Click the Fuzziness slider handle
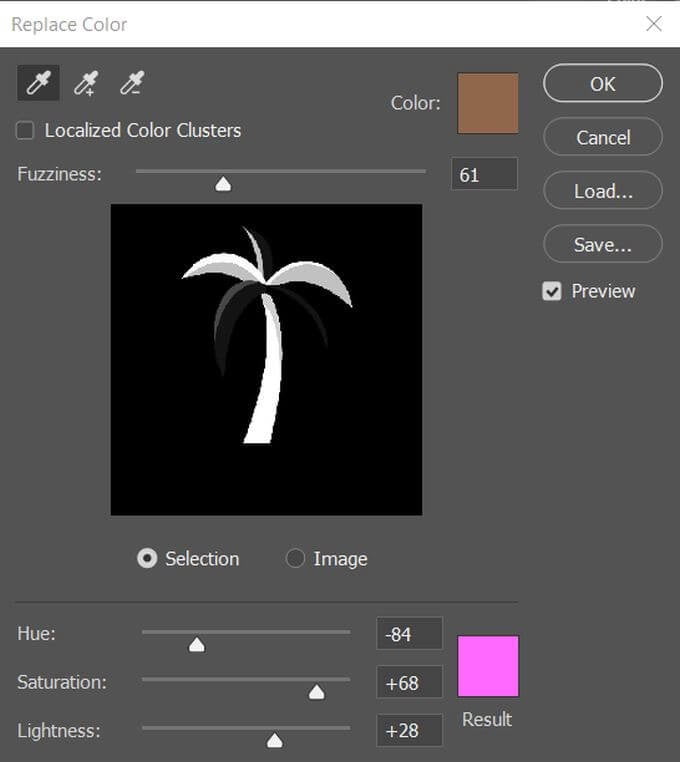The width and height of the screenshot is (680, 762). coord(223,184)
